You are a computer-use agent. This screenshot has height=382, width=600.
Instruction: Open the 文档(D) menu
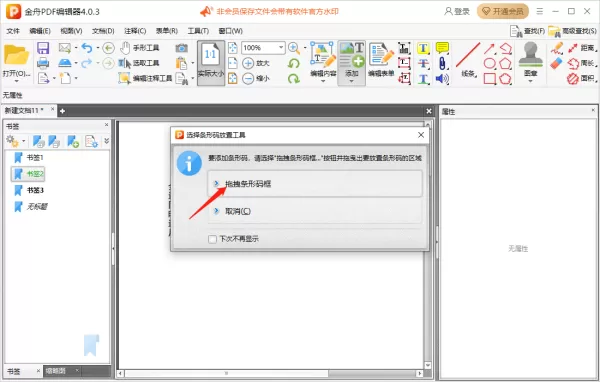pyautogui.click(x=103, y=31)
